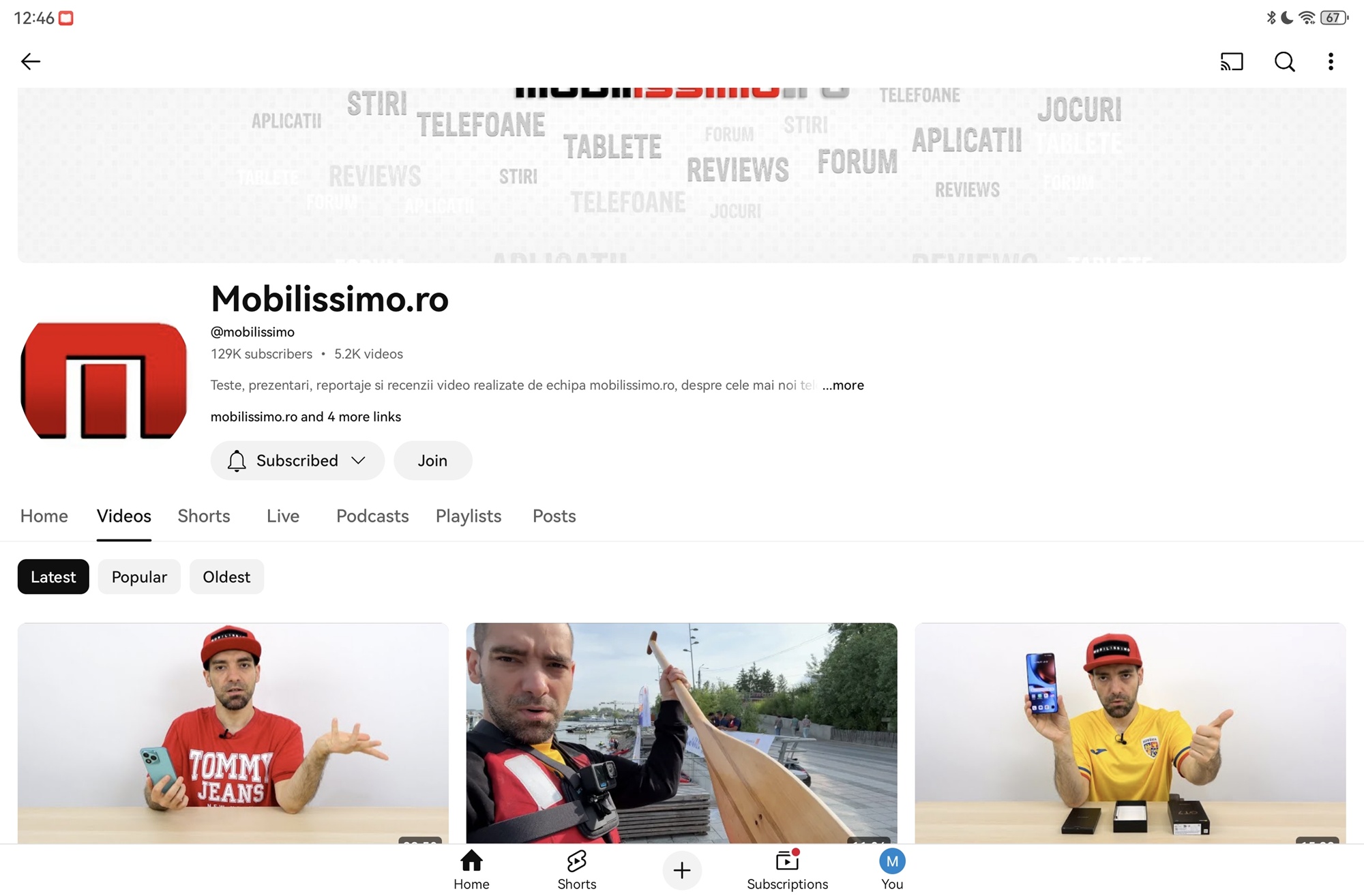Image resolution: width=1364 pixels, height=896 pixels.
Task: Tap the plus create button
Action: point(682,870)
